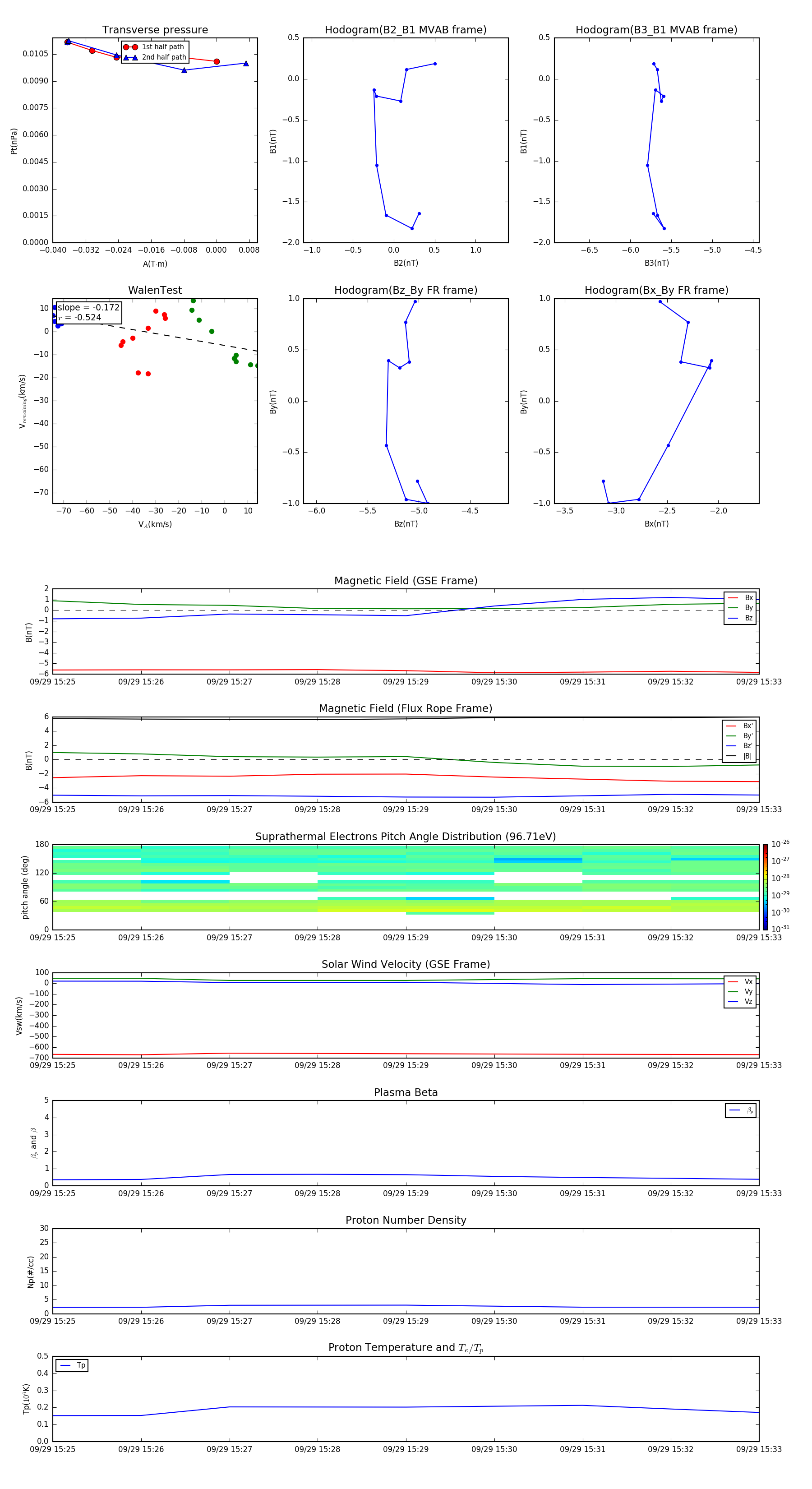
Task: Select By in the GSE magnetic field legend
Action: [x=740, y=607]
